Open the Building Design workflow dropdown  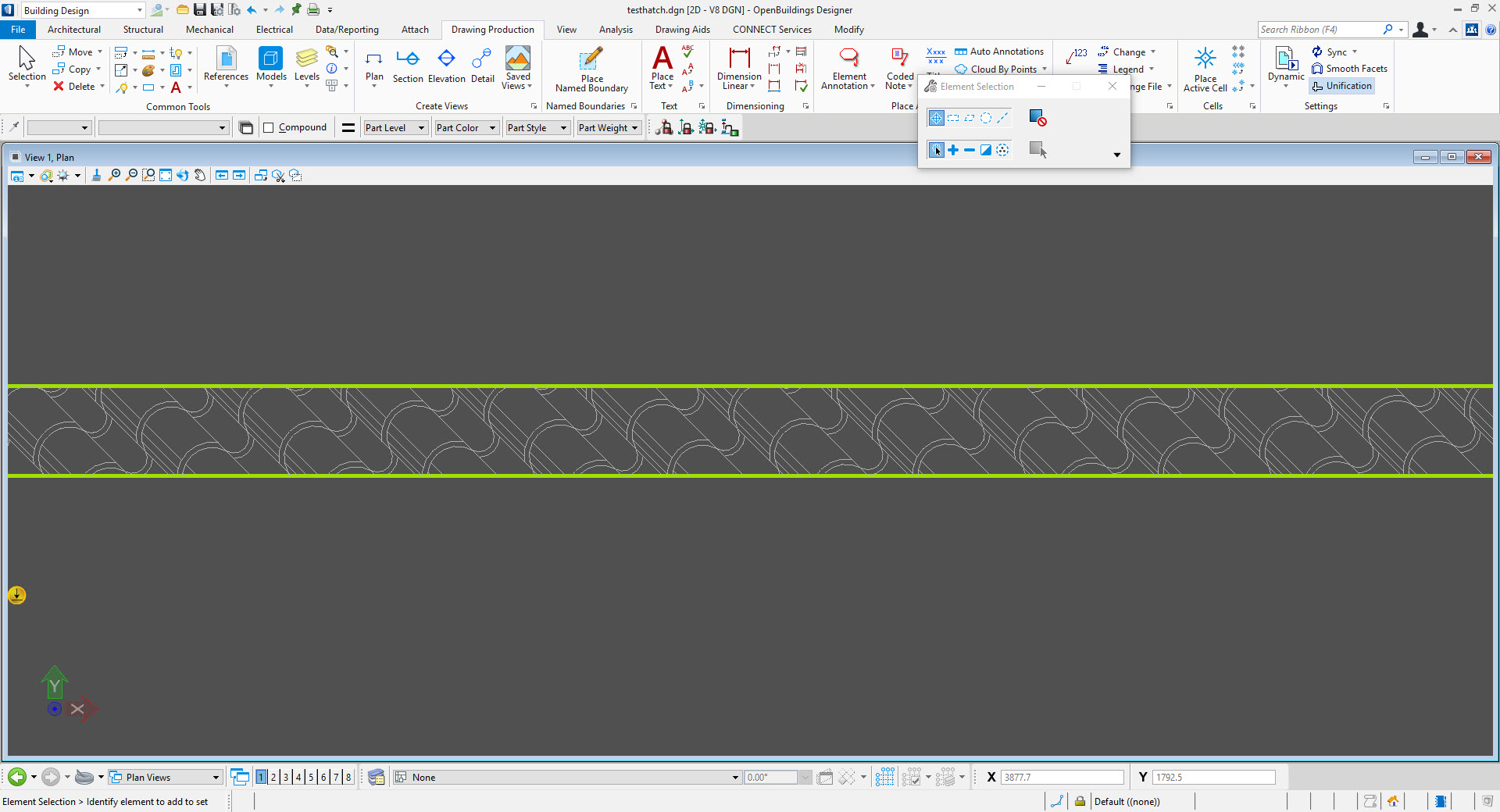[83, 10]
